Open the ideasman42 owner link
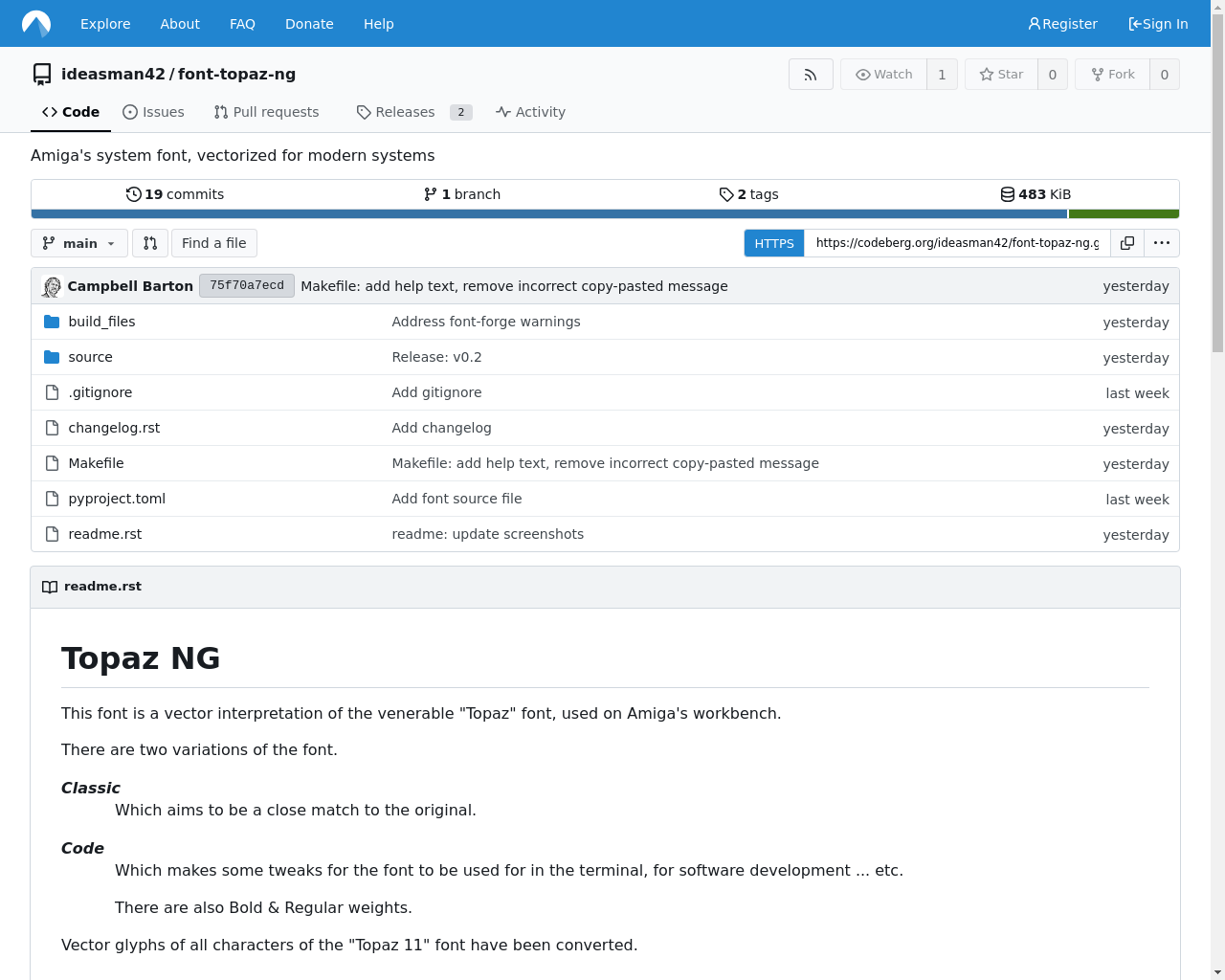The image size is (1225, 980). tap(113, 74)
